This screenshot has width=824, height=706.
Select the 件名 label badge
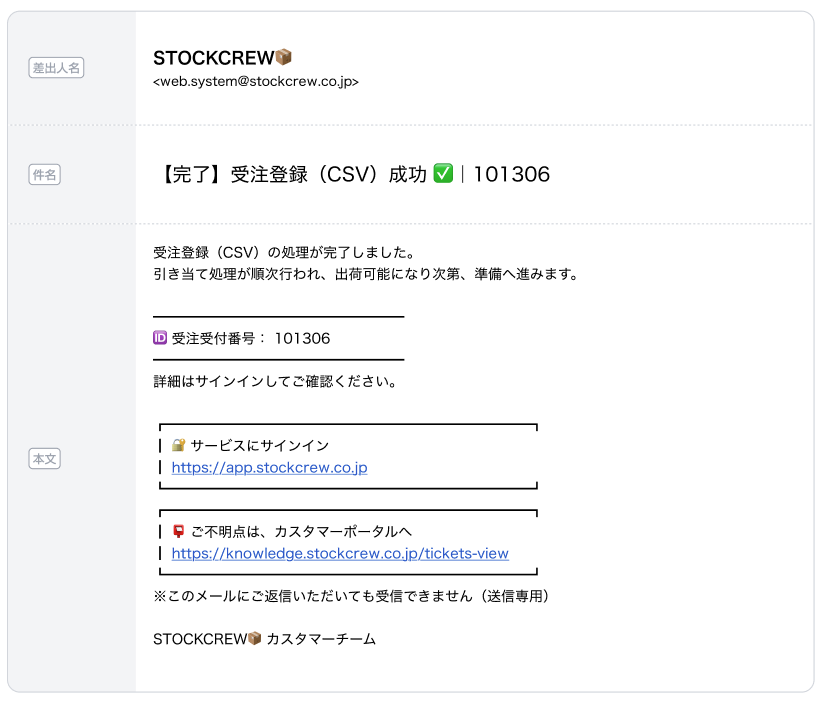pos(45,175)
